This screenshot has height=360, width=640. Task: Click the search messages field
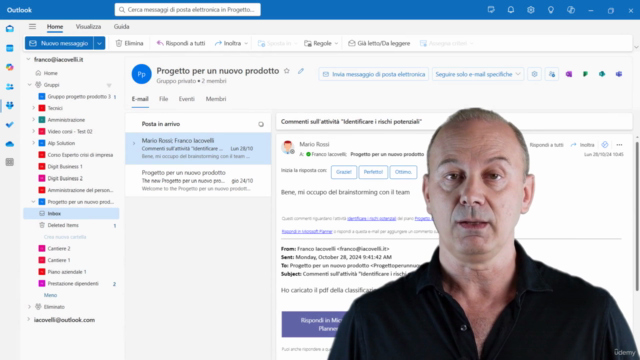pyautogui.click(x=188, y=10)
